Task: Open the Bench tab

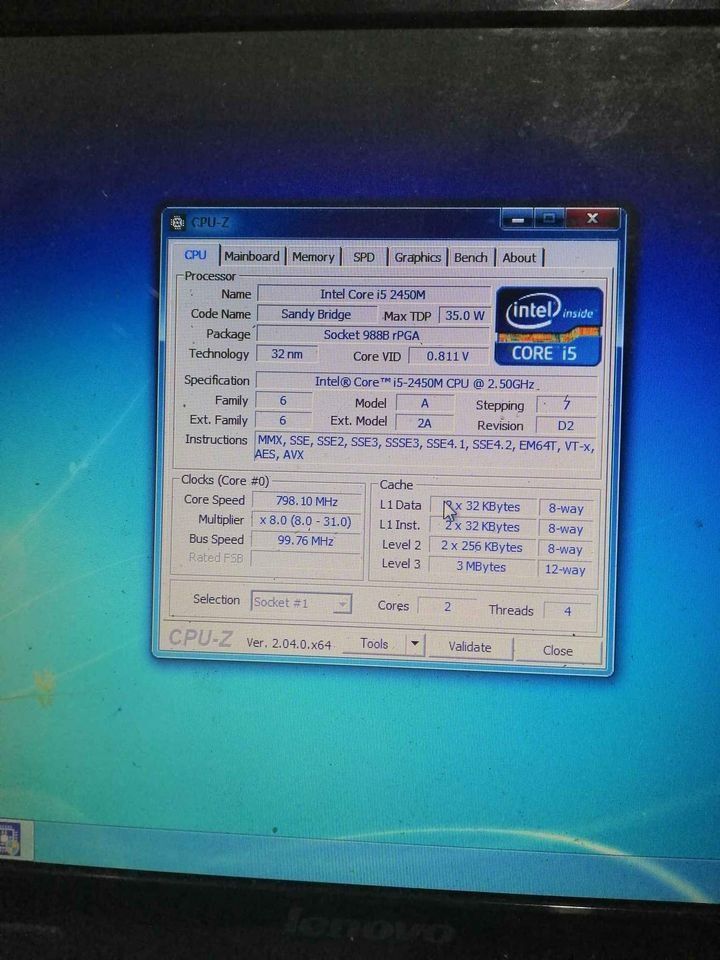Action: click(x=470, y=258)
